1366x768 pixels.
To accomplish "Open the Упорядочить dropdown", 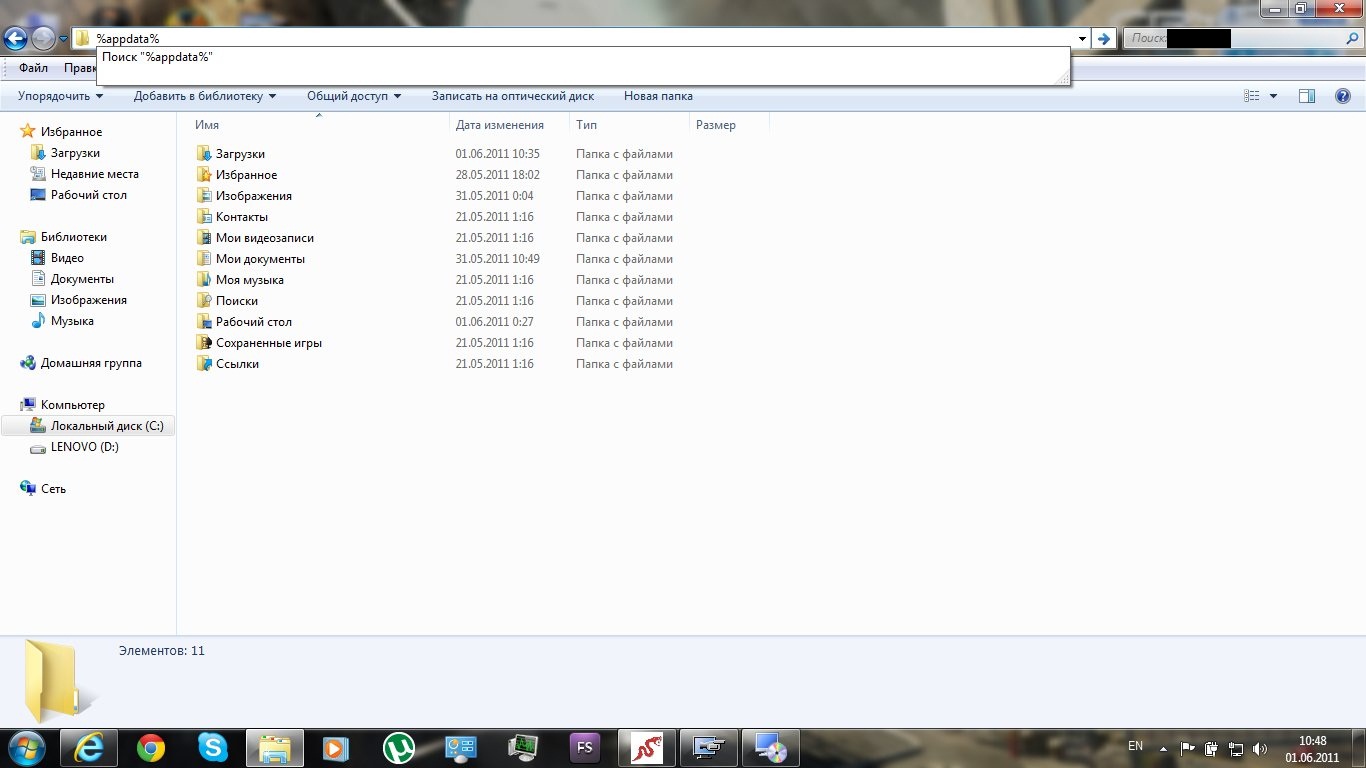I will click(60, 96).
